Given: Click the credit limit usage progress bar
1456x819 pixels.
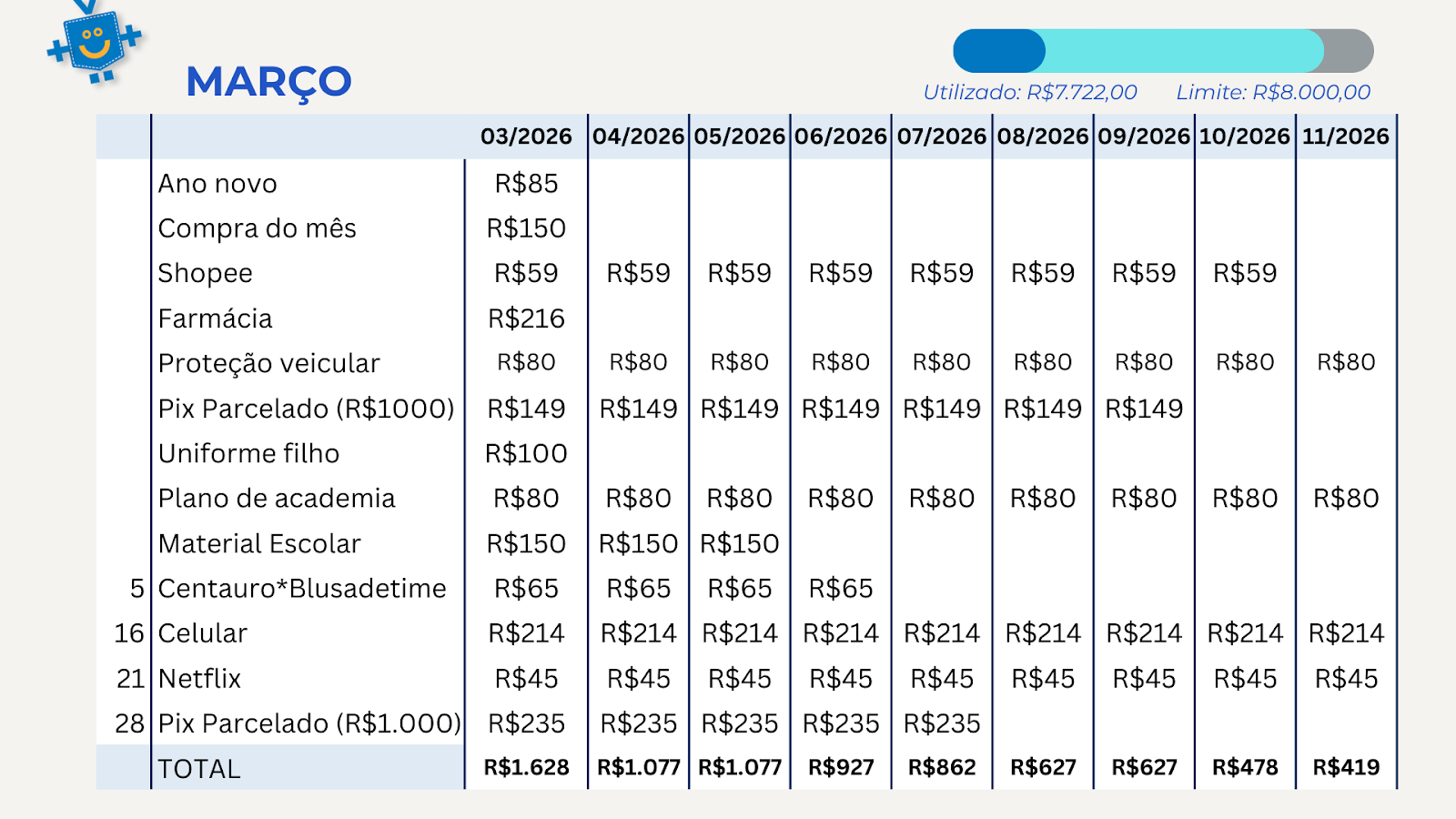Looking at the screenshot, I should (x=1162, y=51).
